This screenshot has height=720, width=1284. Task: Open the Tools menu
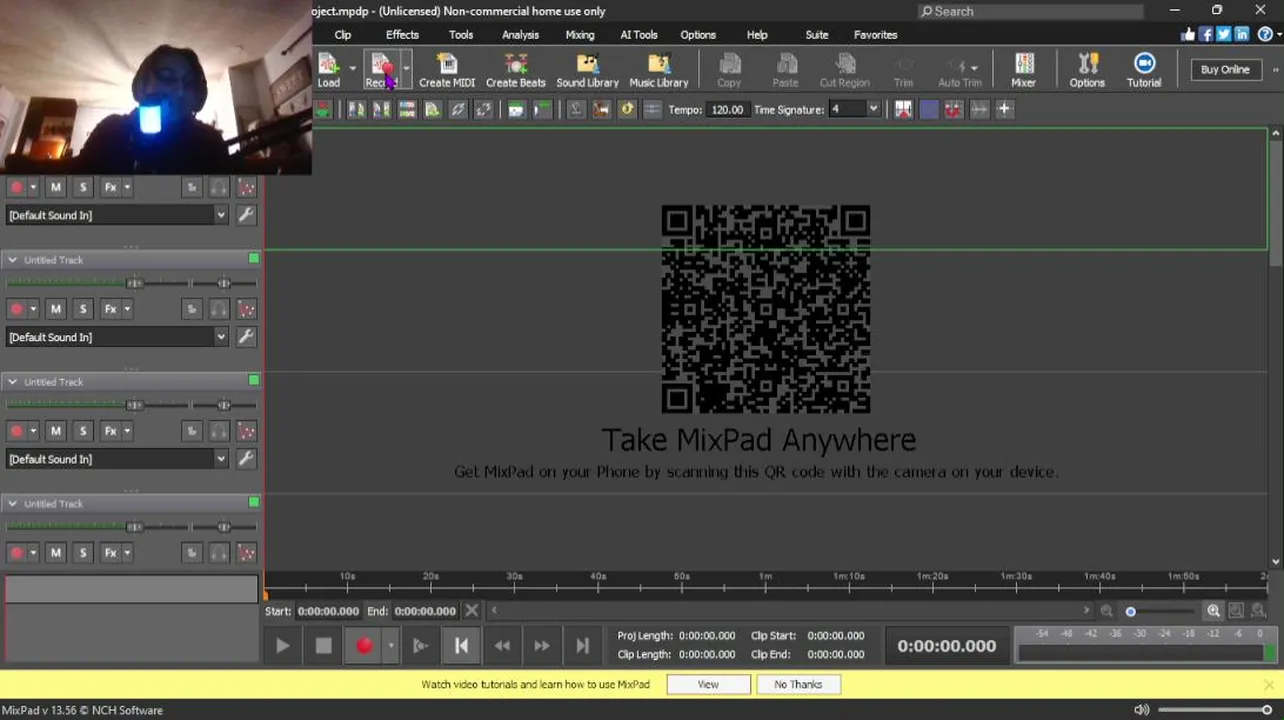tap(461, 34)
